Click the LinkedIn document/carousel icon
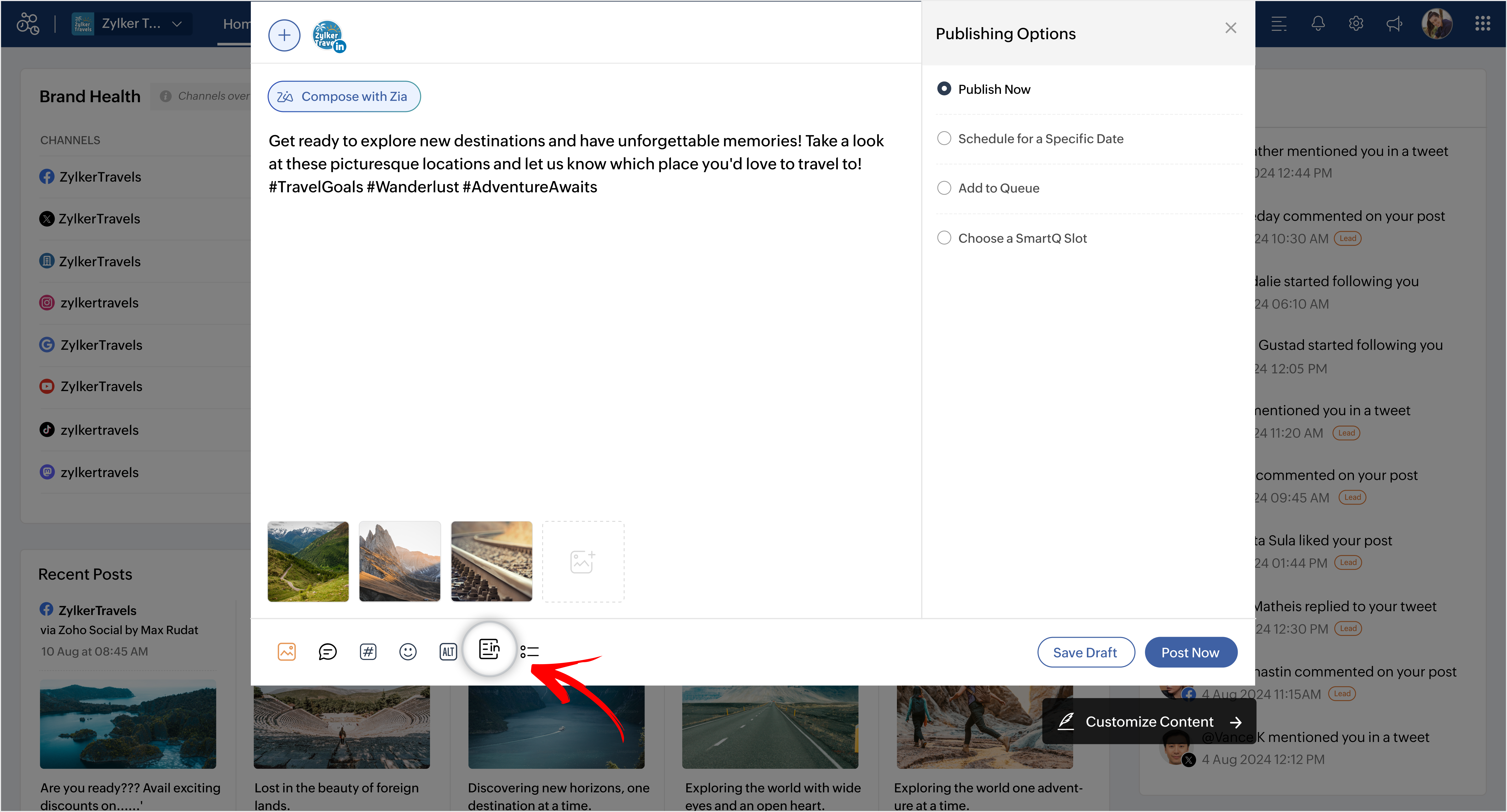1507x812 pixels. (489, 649)
